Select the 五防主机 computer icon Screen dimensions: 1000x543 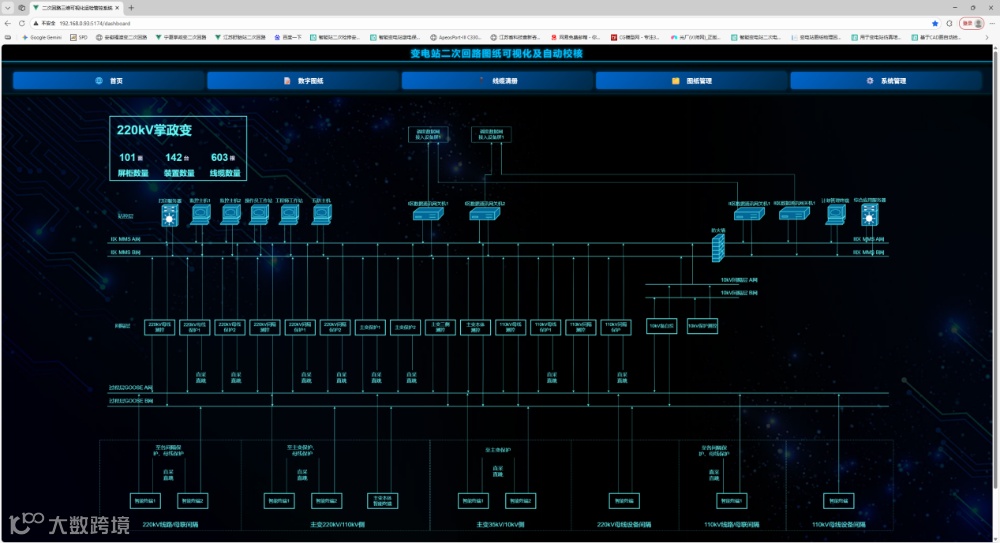321,215
